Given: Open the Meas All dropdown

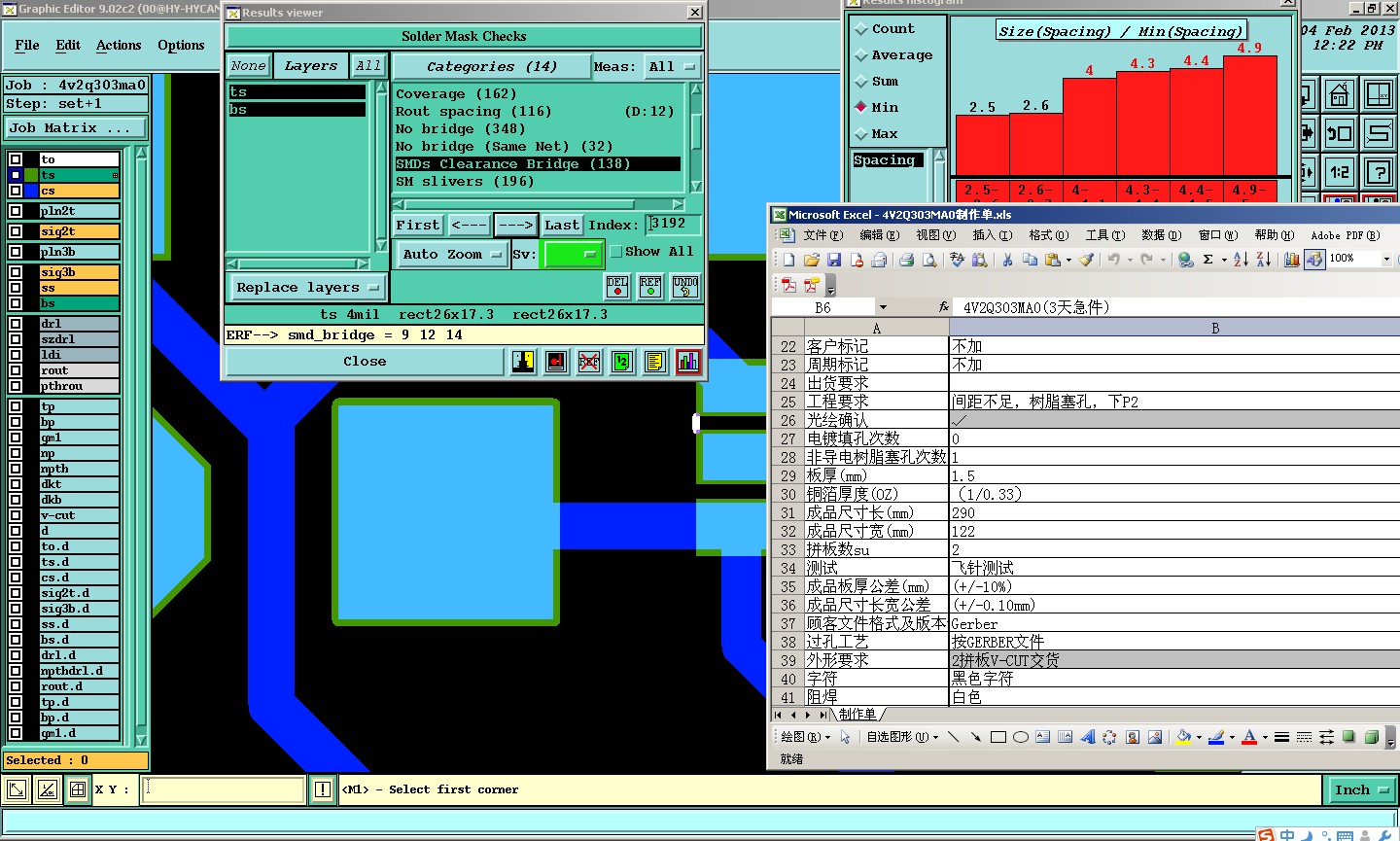Looking at the screenshot, I should pos(673,67).
